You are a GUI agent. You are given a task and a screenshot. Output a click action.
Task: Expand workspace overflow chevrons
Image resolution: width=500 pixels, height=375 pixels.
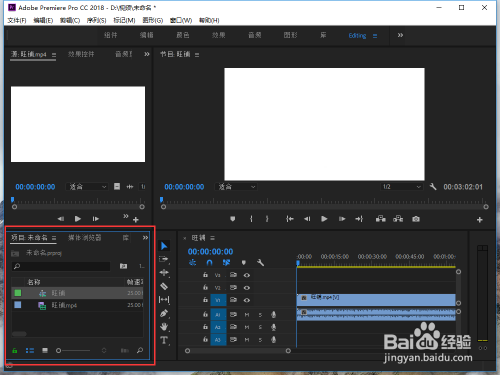pyautogui.click(x=400, y=35)
